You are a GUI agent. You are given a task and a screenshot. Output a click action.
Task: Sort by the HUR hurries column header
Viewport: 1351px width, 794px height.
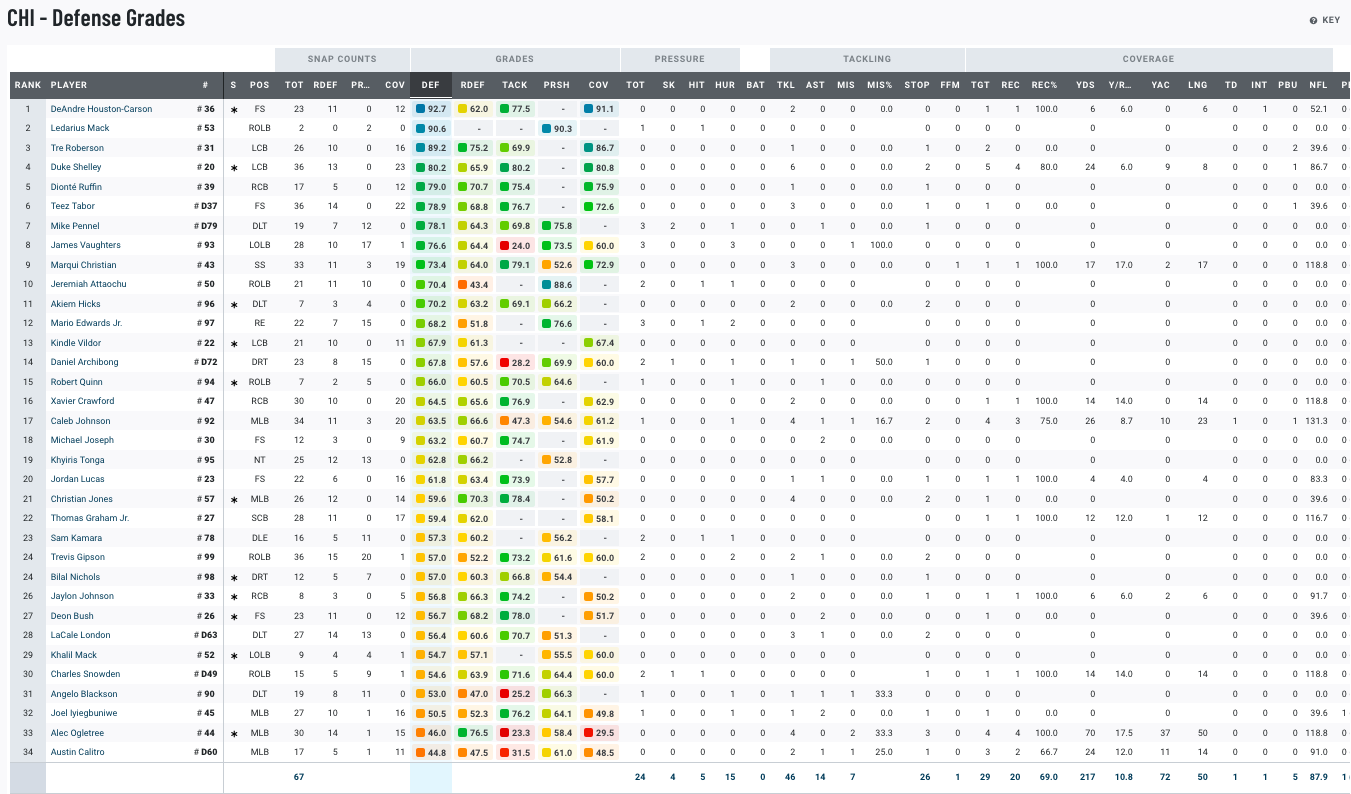[x=725, y=85]
